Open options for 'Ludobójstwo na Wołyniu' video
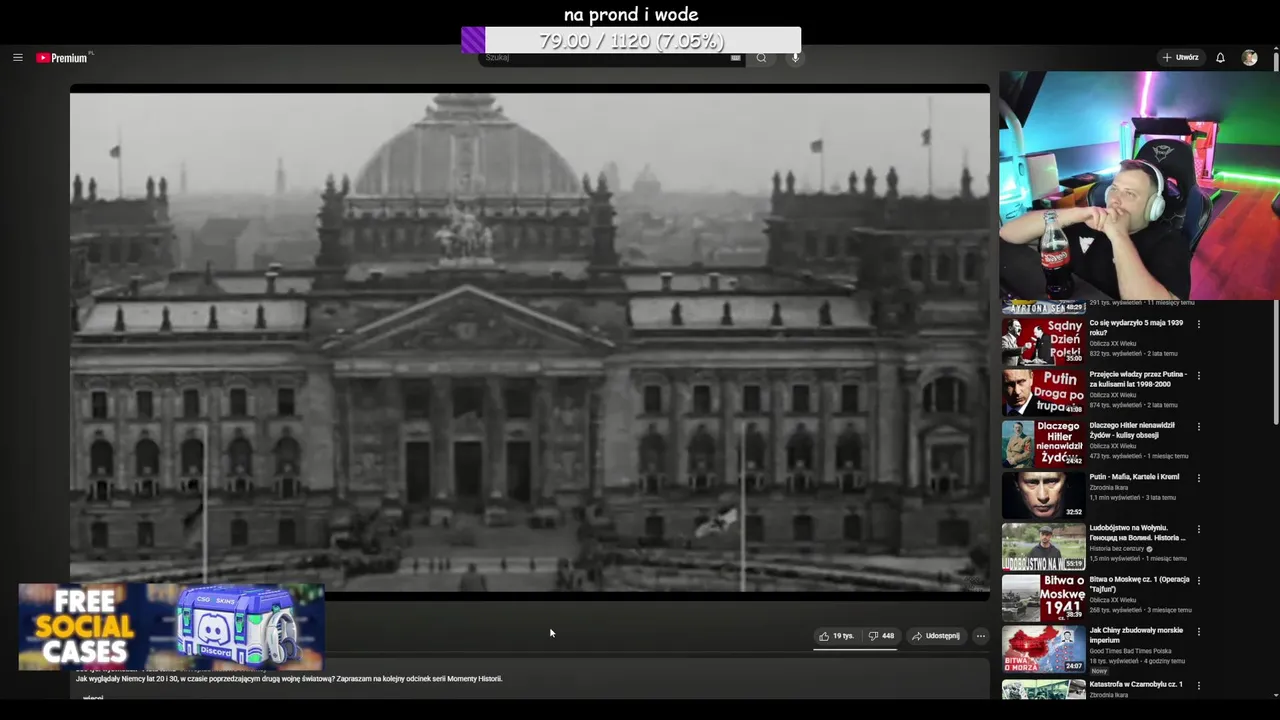Screen dimensions: 1280x720 click(1198, 529)
